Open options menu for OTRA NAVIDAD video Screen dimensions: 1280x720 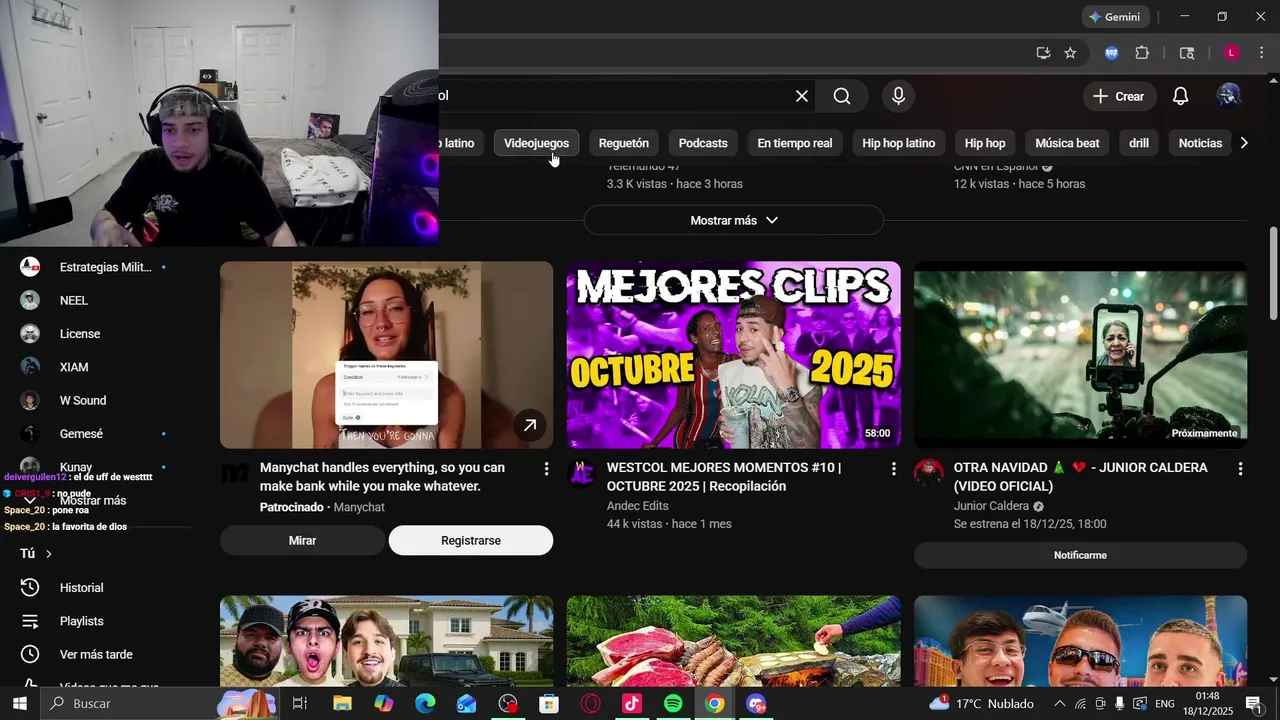tap(1240, 468)
